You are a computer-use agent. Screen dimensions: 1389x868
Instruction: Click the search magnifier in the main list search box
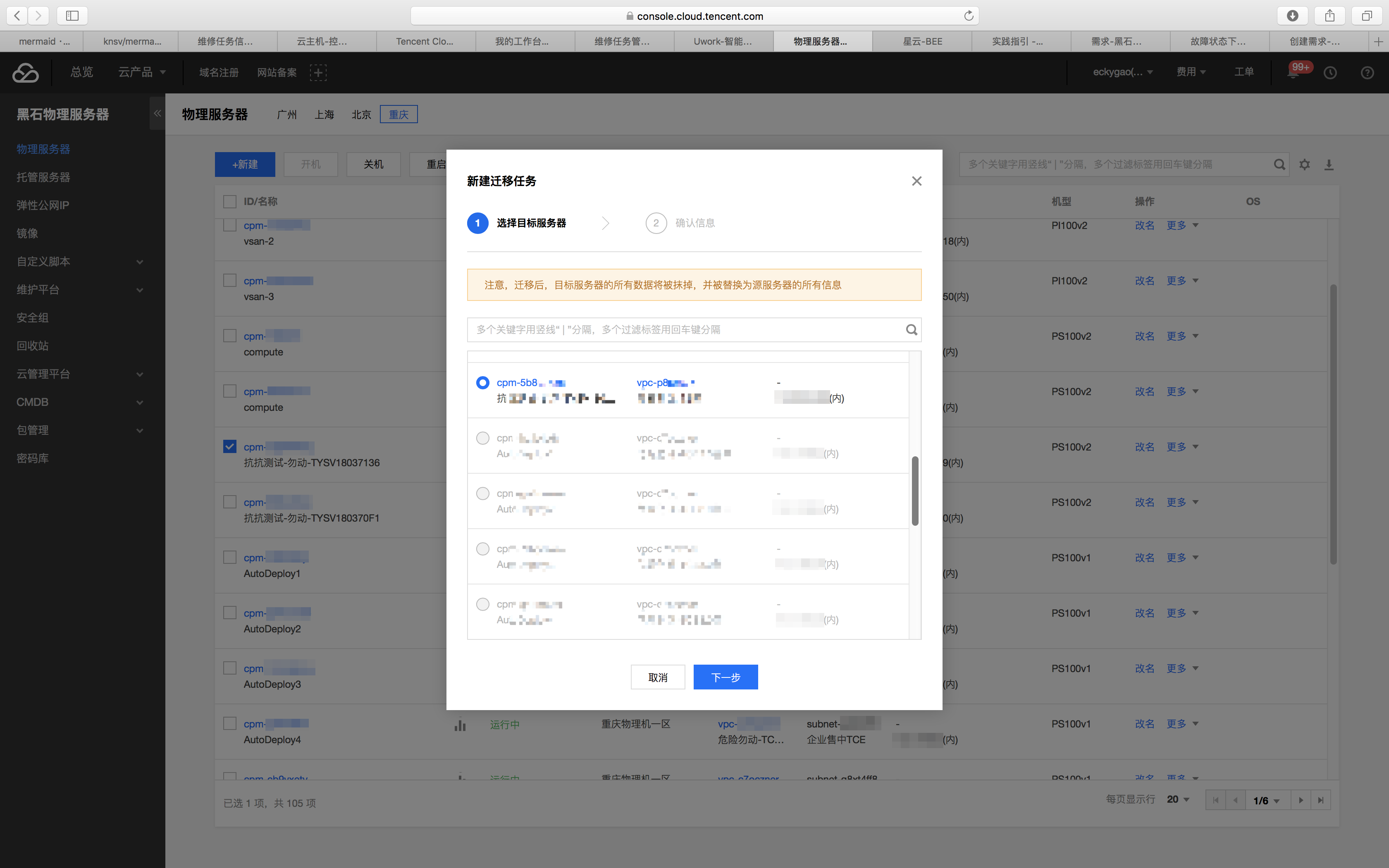pos(1279,165)
